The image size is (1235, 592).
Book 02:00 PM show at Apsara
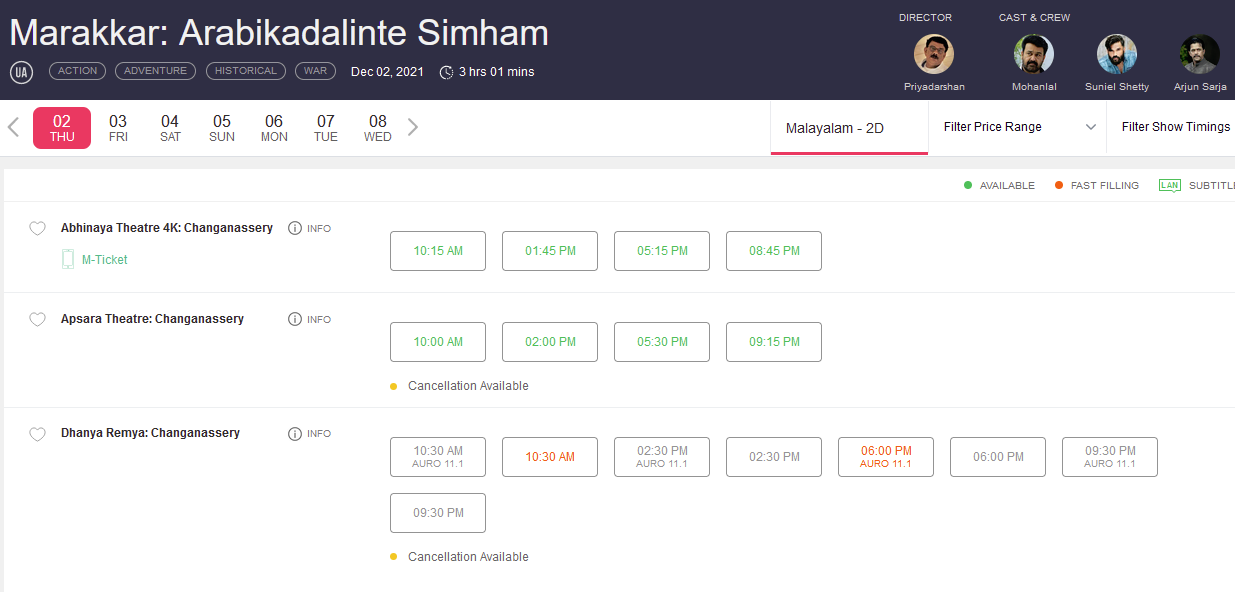click(550, 342)
